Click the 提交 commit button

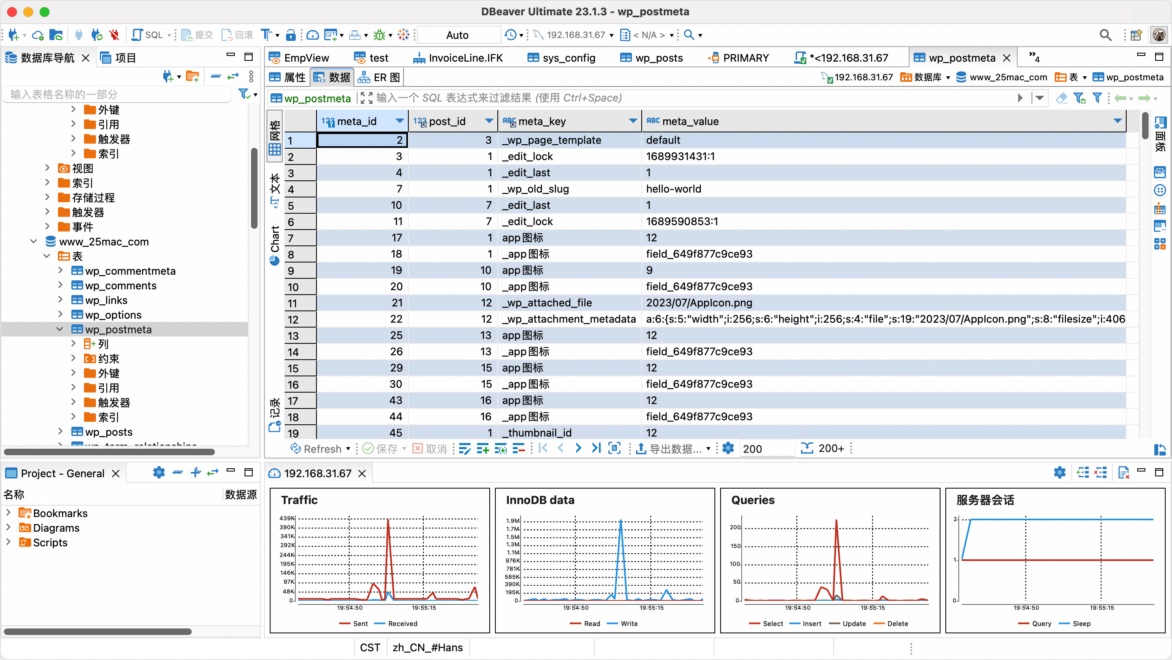[x=198, y=35]
